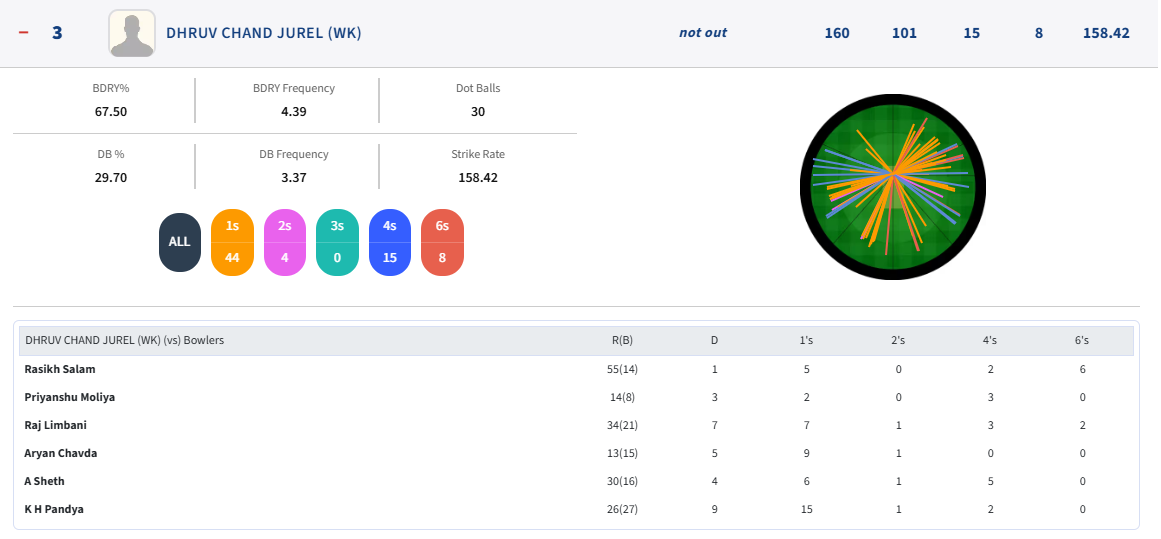The width and height of the screenshot is (1161, 539).
Task: Click the BDRY% stat value 67.50
Action: pyautogui.click(x=110, y=111)
